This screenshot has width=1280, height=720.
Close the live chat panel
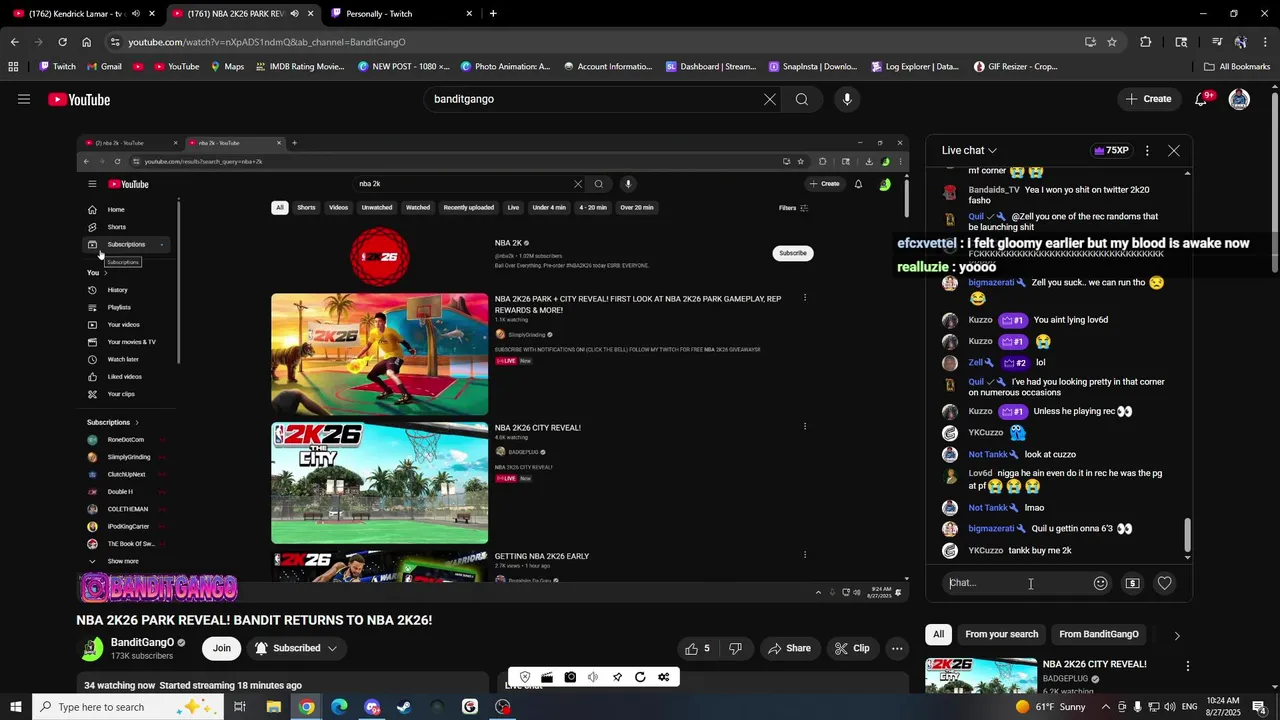[x=1174, y=150]
